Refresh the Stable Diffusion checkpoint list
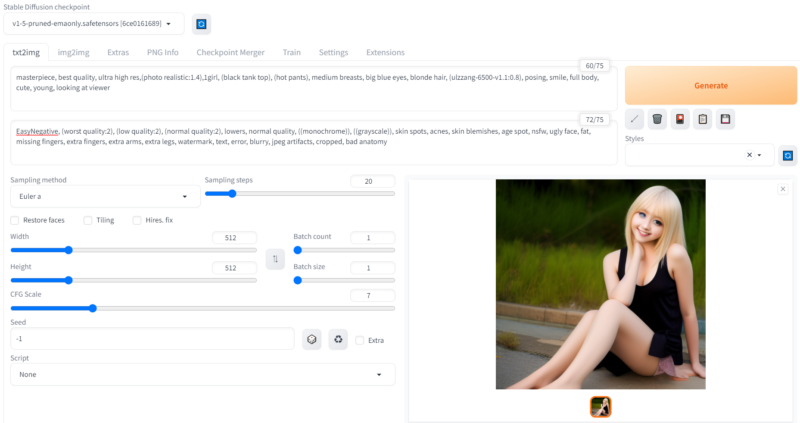The width and height of the screenshot is (800, 423). tap(202, 24)
